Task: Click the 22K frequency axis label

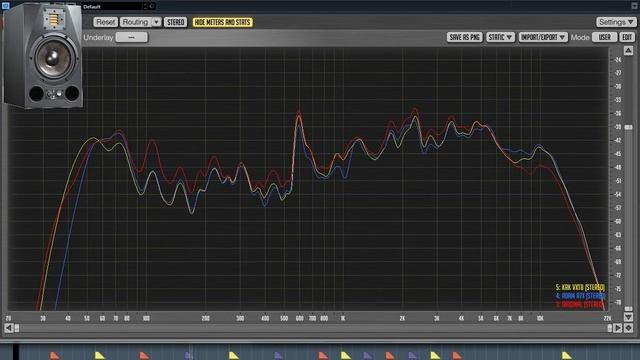Action: [607, 318]
